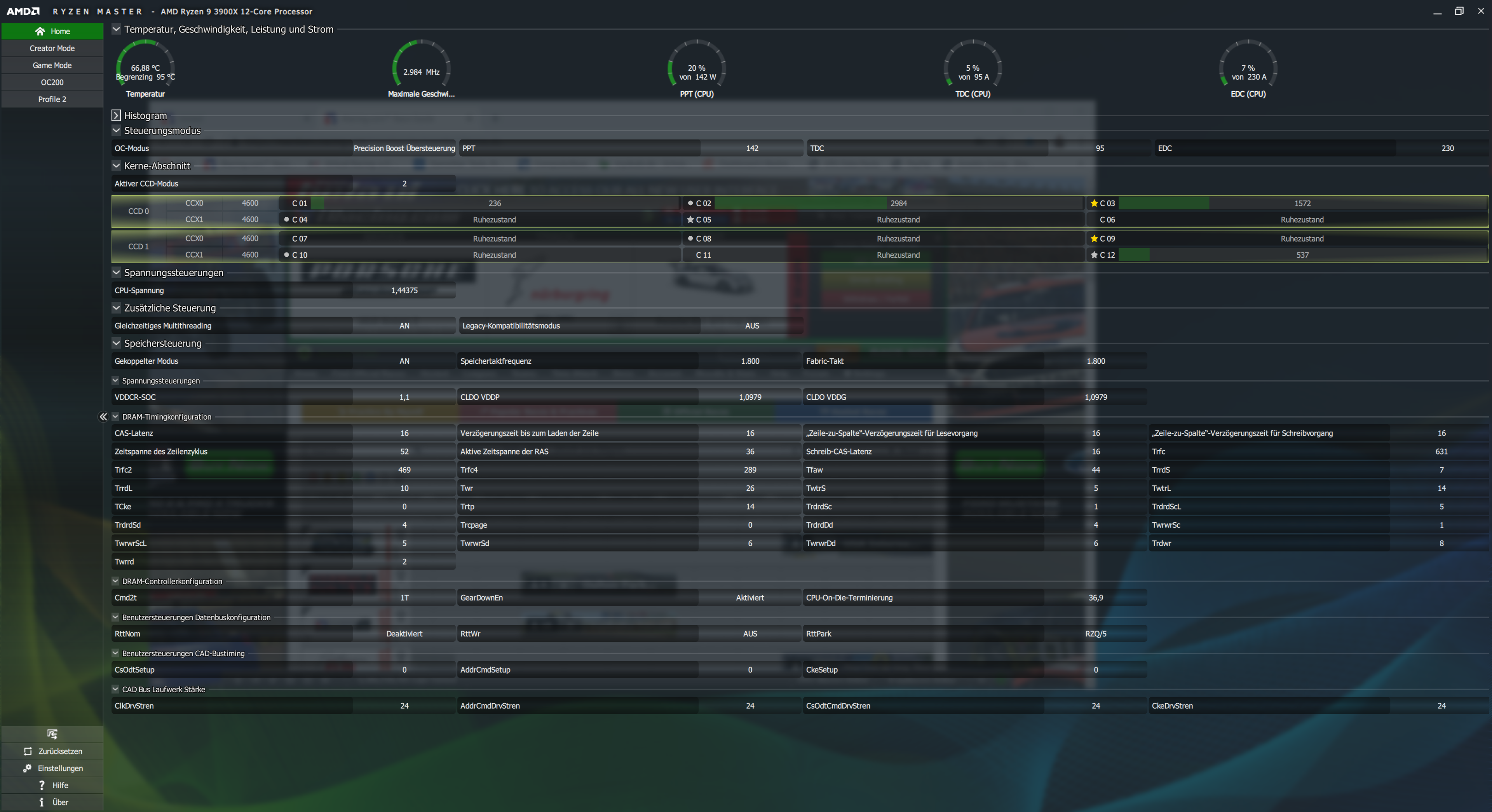Click the import/export profile icon
The width and height of the screenshot is (1492, 812).
tap(52, 734)
